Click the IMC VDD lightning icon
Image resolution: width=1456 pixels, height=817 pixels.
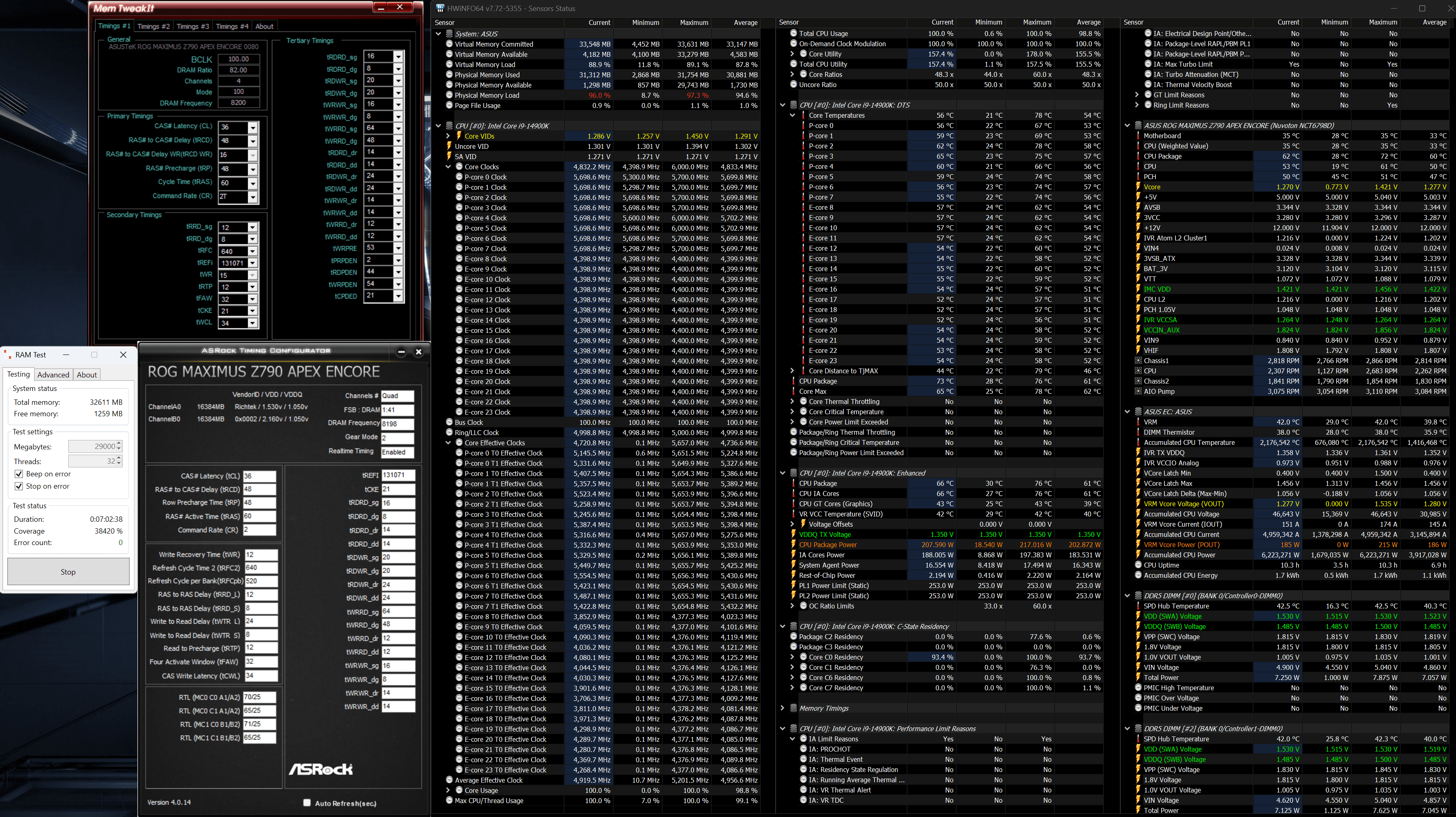pyautogui.click(x=1138, y=289)
